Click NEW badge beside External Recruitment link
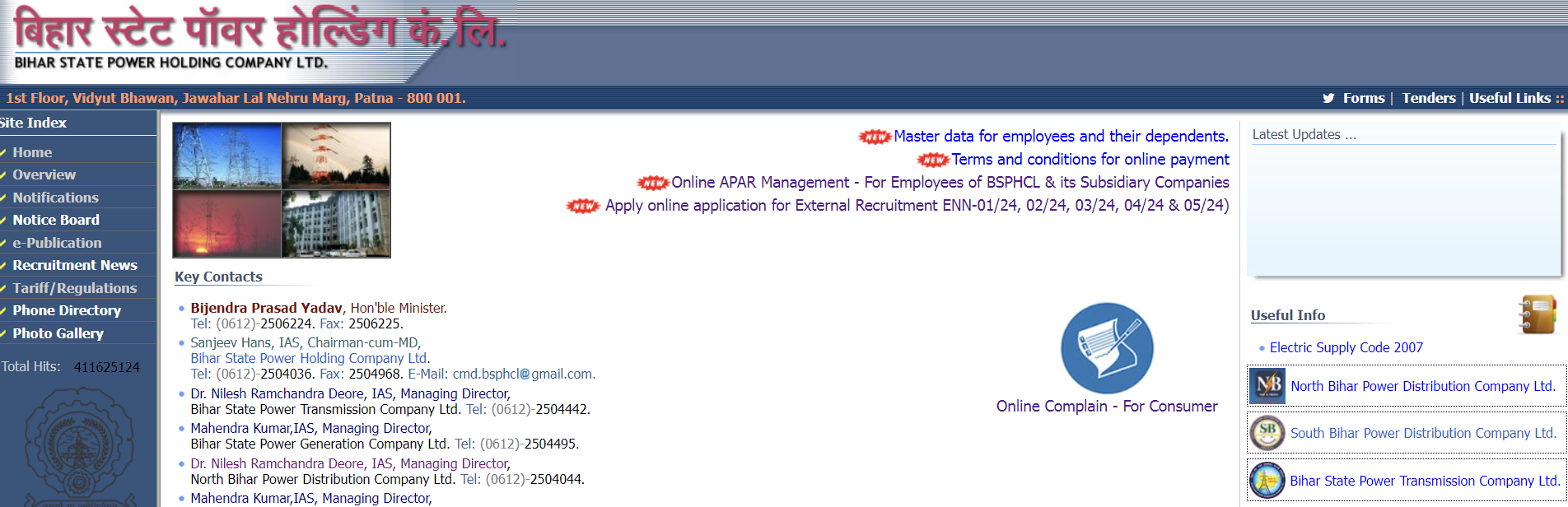This screenshot has height=507, width=1568. tap(583, 206)
